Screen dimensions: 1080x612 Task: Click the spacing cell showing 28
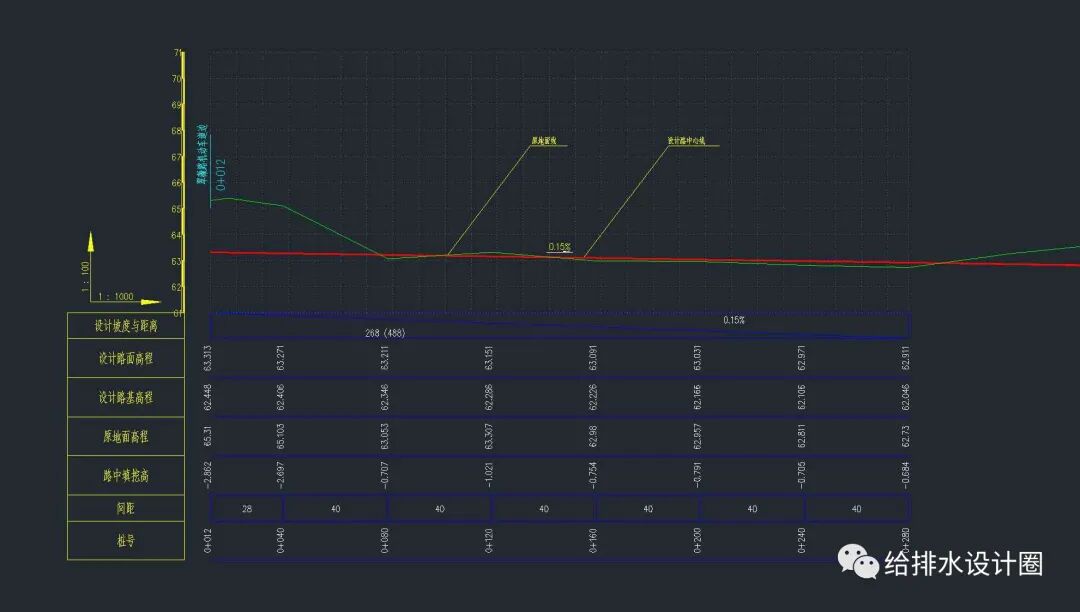(247, 509)
